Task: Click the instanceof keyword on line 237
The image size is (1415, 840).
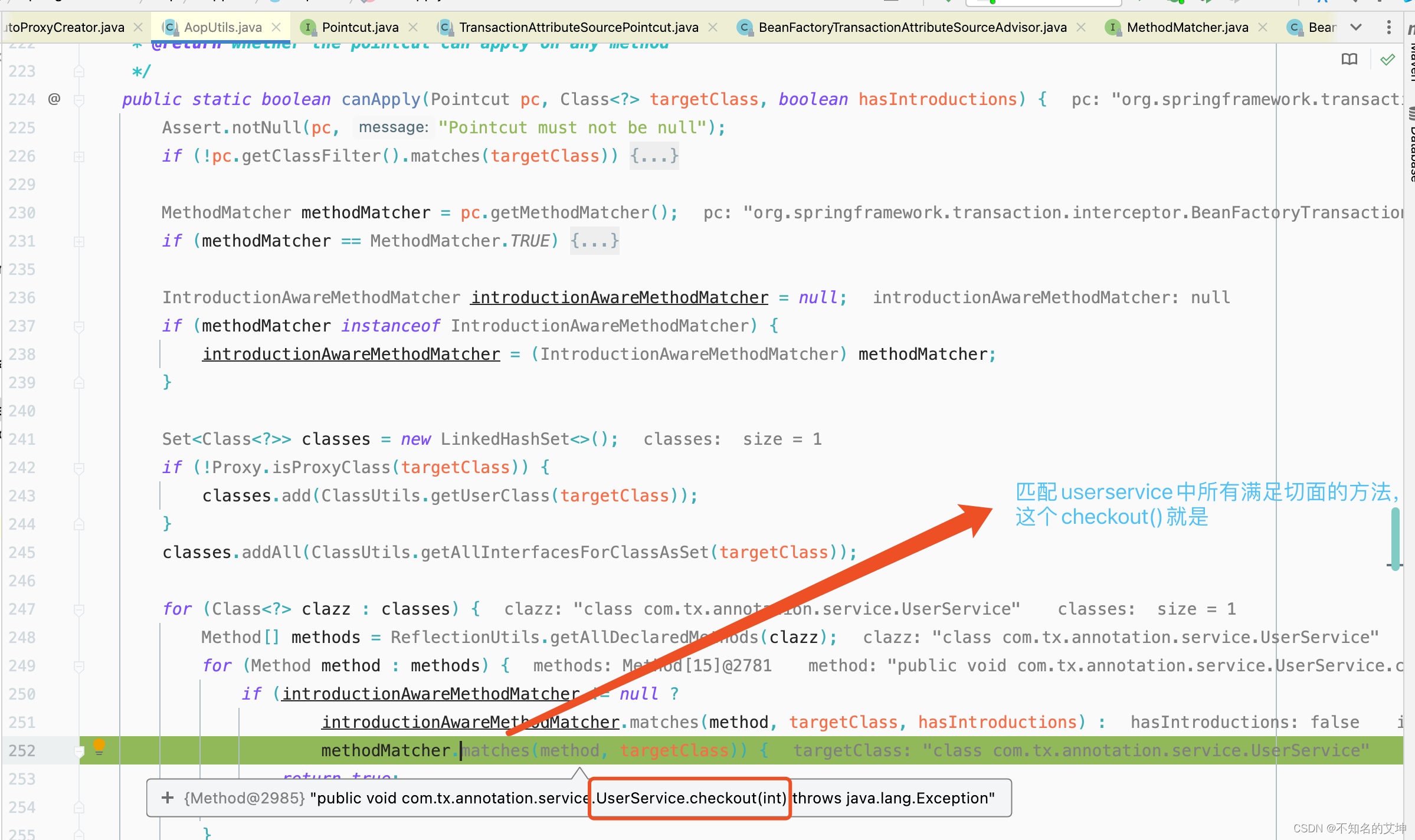Action: [391, 326]
